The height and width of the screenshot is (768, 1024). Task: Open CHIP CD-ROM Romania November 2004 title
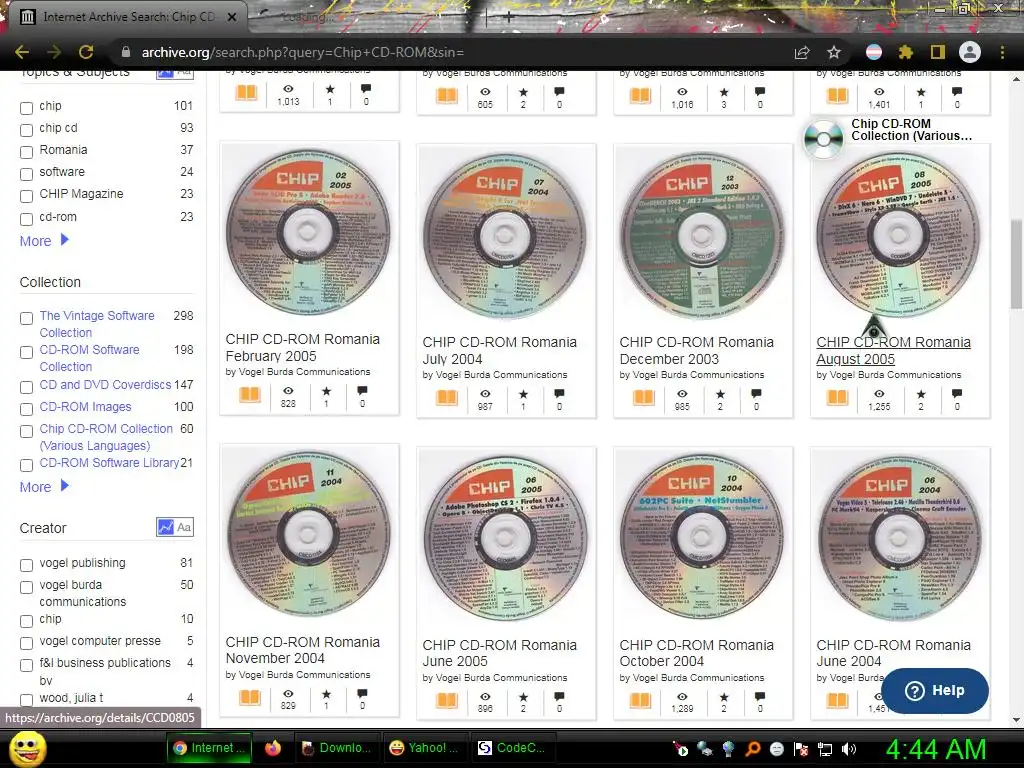tap(302, 650)
